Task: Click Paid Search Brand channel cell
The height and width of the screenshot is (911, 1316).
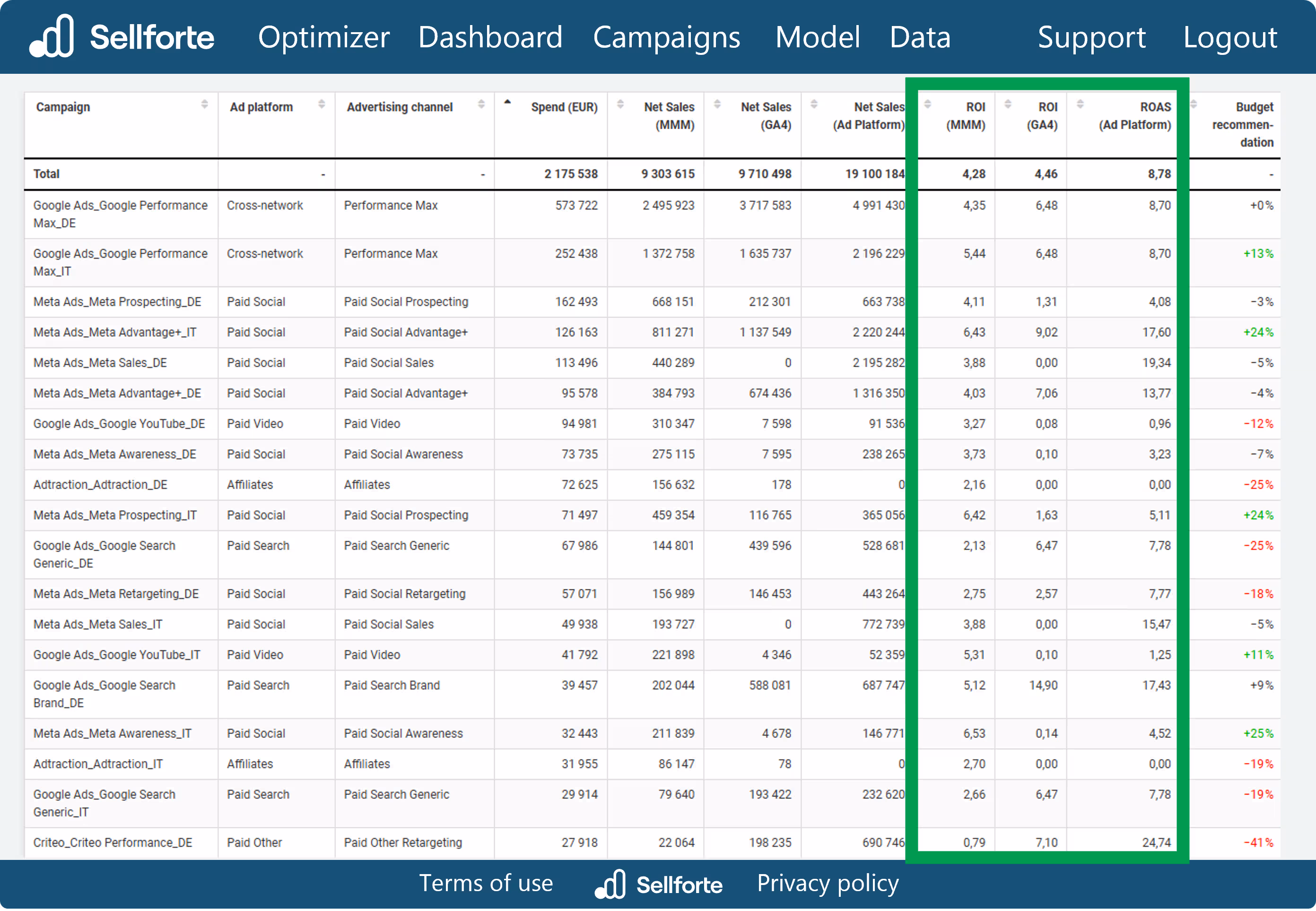Action: tap(392, 685)
